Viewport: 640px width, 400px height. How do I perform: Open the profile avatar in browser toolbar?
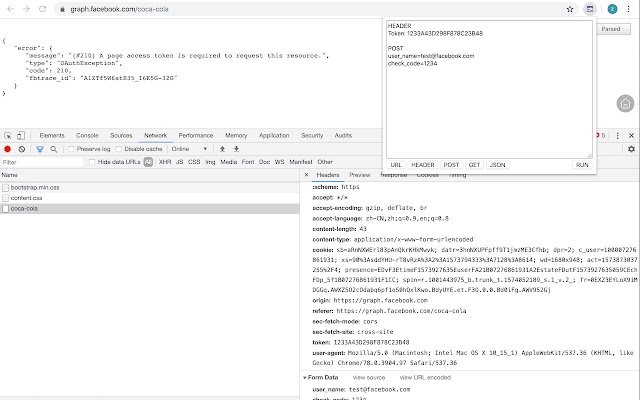612,9
